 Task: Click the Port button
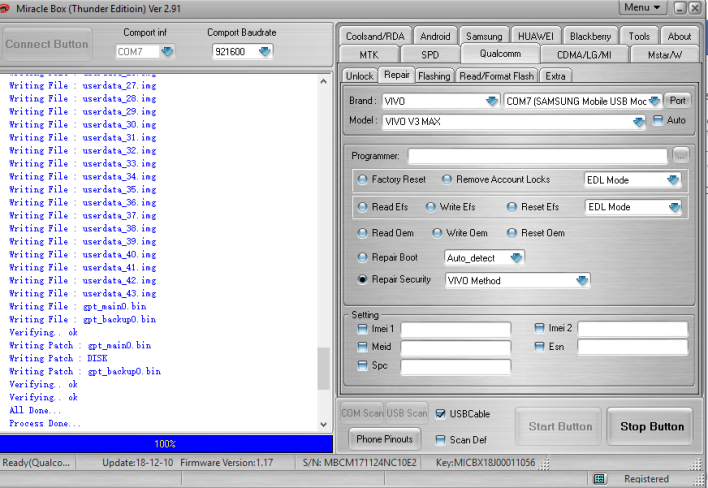678,101
